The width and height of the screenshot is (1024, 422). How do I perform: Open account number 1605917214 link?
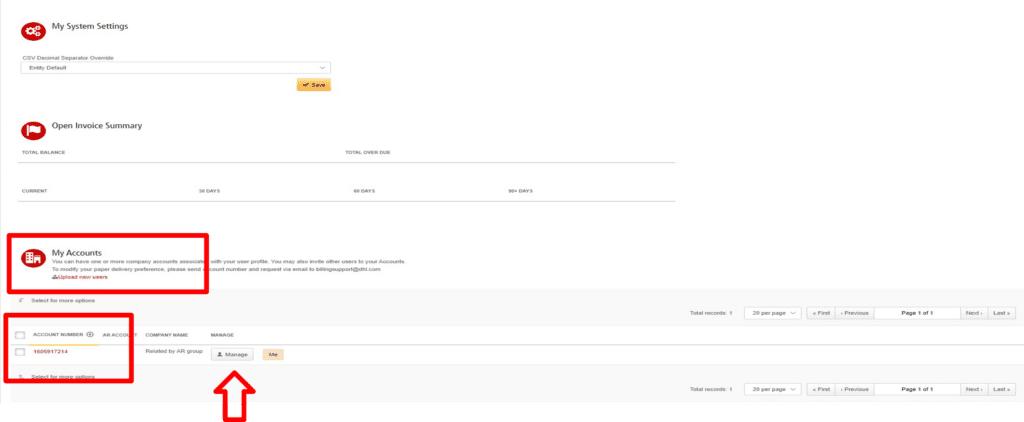pos(50,352)
